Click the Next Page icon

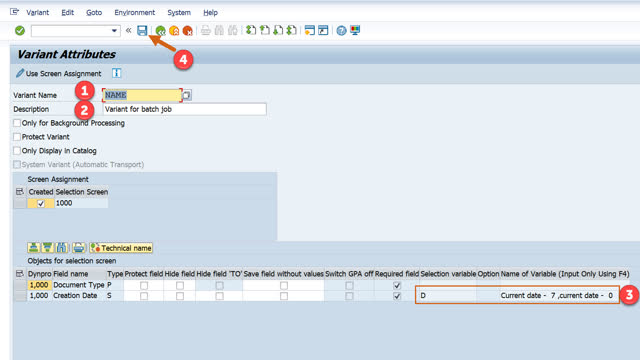pyautogui.click(x=278, y=30)
